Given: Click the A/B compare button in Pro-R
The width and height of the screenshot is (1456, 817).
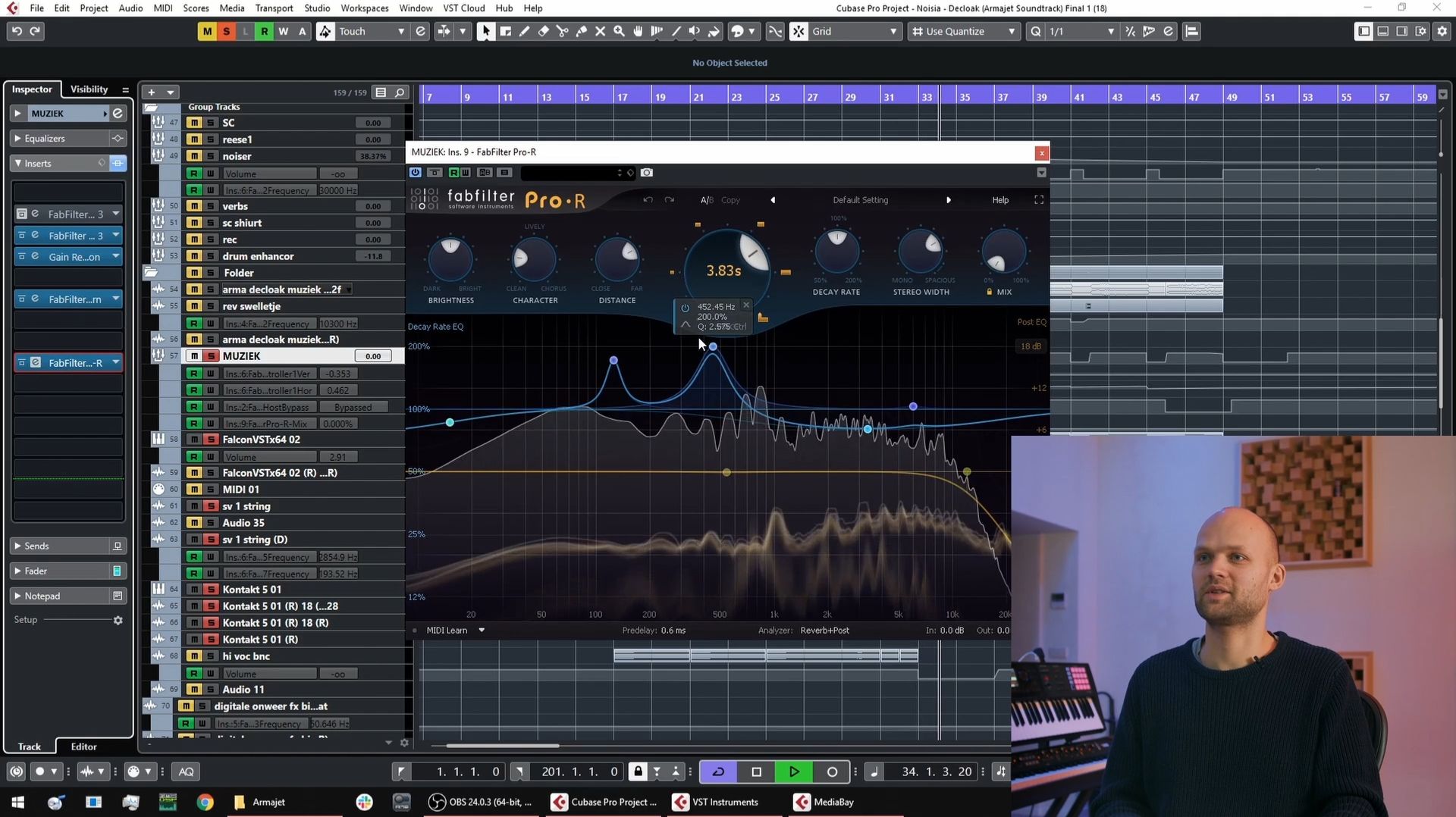Looking at the screenshot, I should (x=706, y=200).
